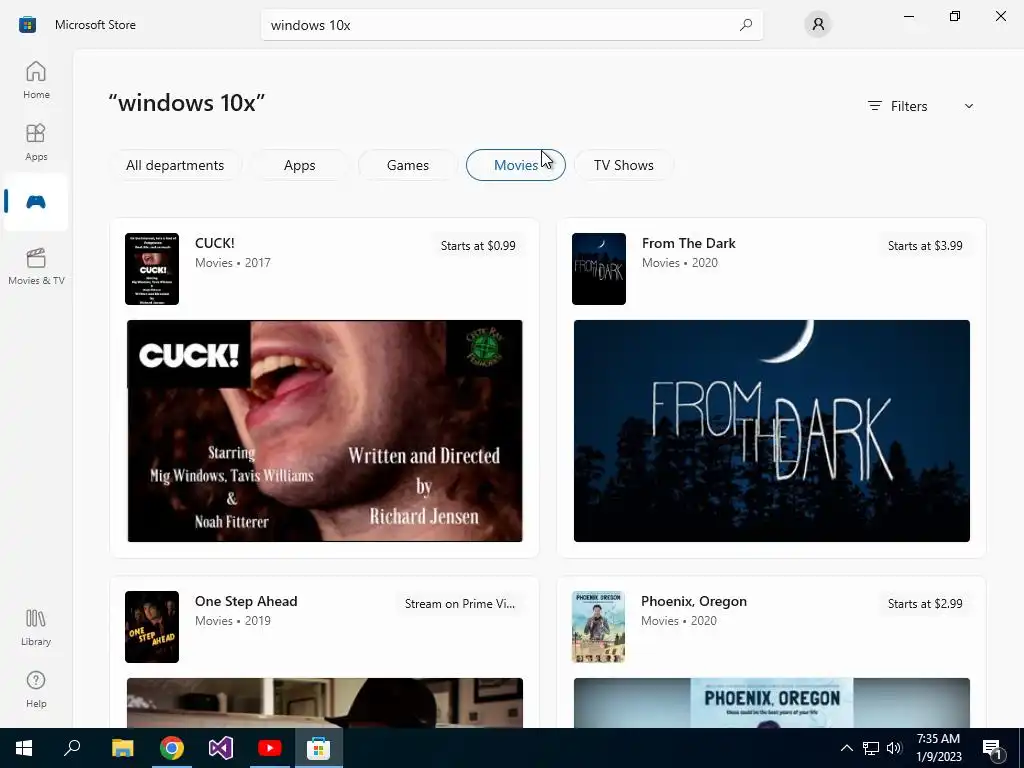Open taskbar search magnifier
Image resolution: width=1024 pixels, height=768 pixels.
pyautogui.click(x=72, y=748)
